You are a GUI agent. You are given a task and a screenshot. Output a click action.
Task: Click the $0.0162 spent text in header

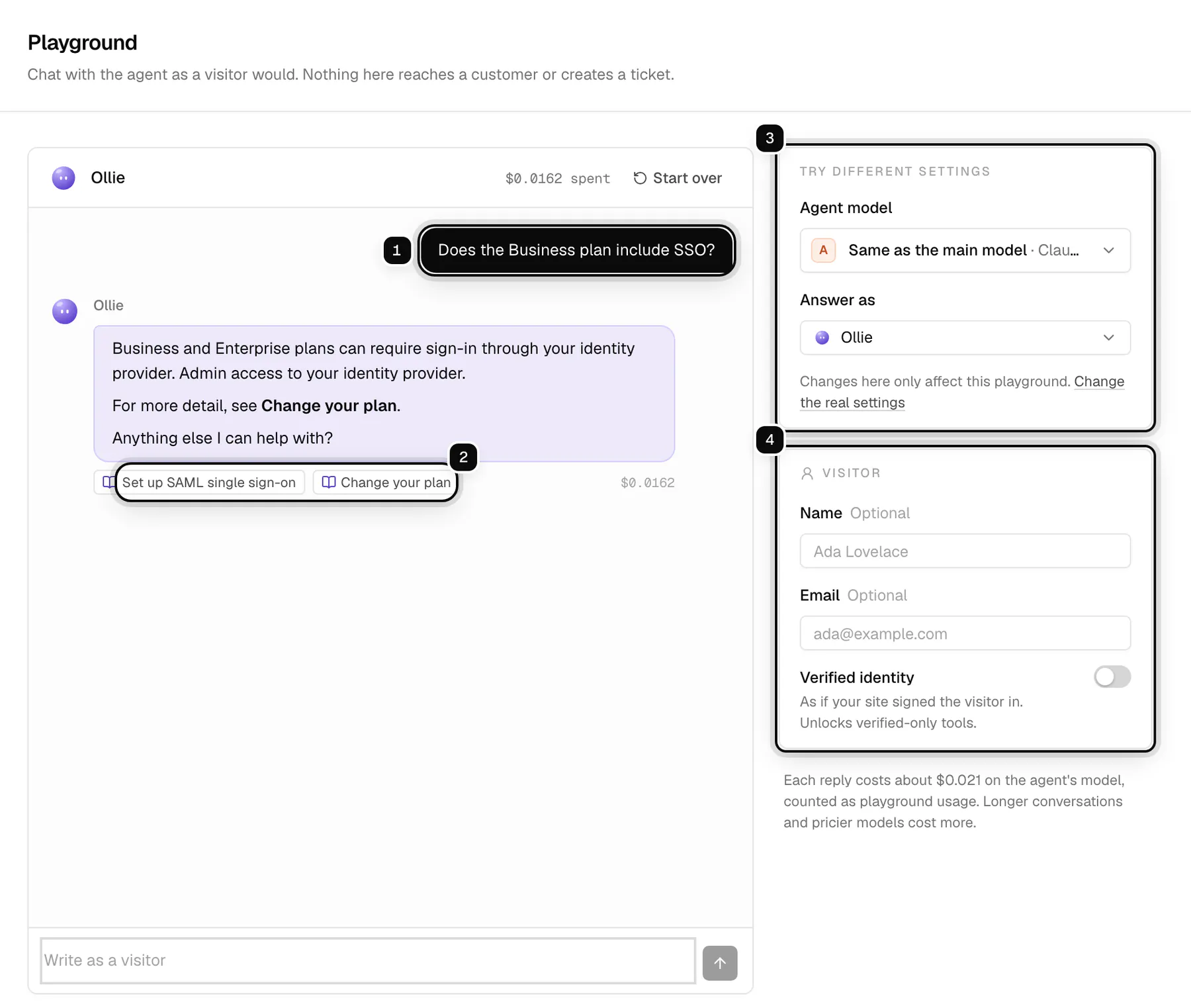tap(557, 178)
